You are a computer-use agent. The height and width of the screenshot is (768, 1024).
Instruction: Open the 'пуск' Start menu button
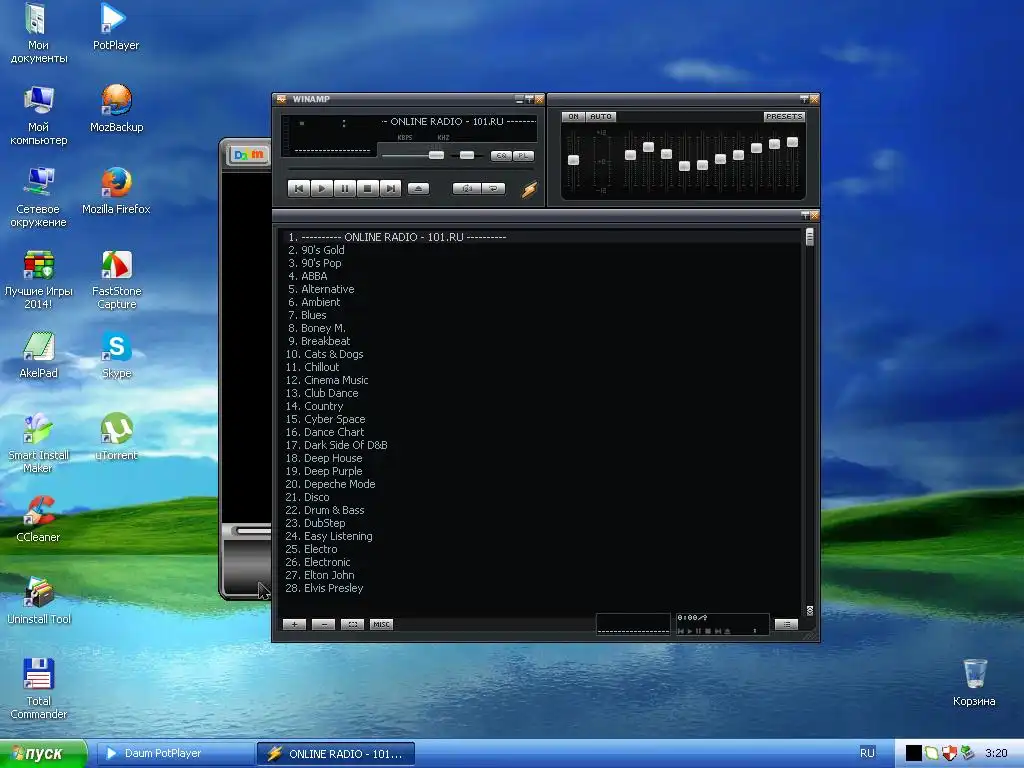click(43, 754)
